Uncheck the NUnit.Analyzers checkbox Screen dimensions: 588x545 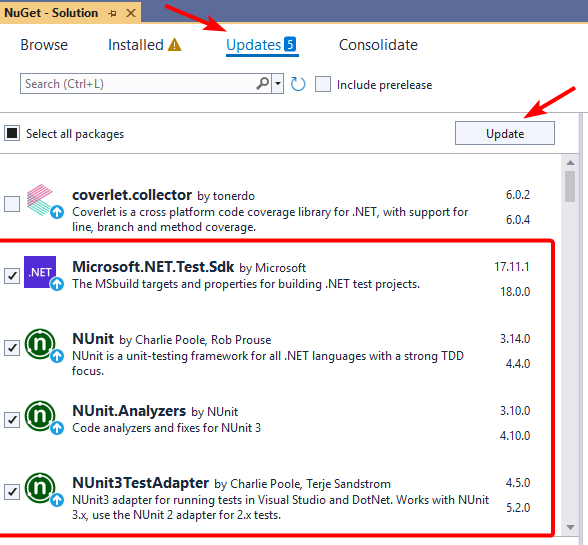click(x=12, y=420)
